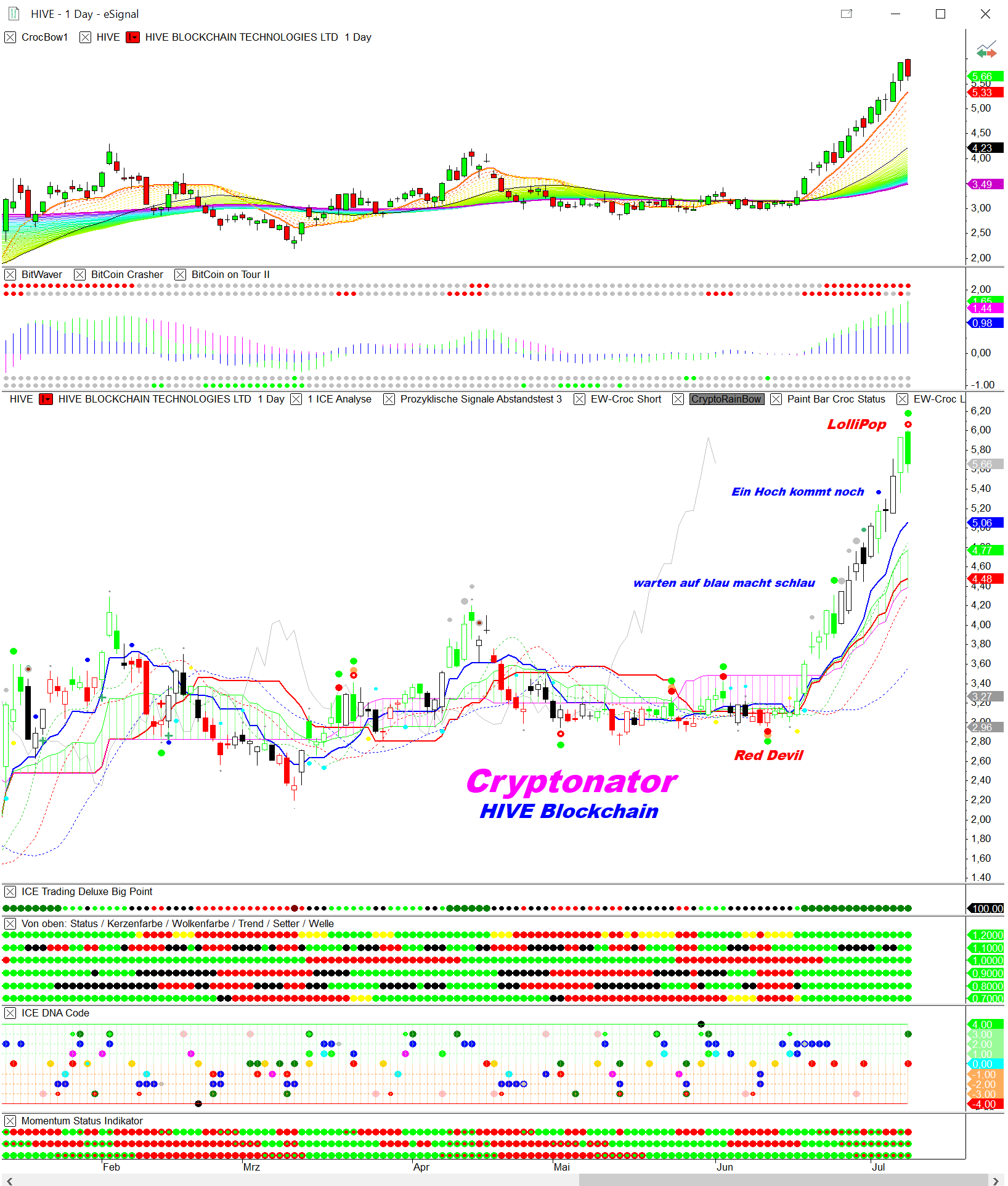Click the 1 Day interval in top chart header

coord(358,37)
